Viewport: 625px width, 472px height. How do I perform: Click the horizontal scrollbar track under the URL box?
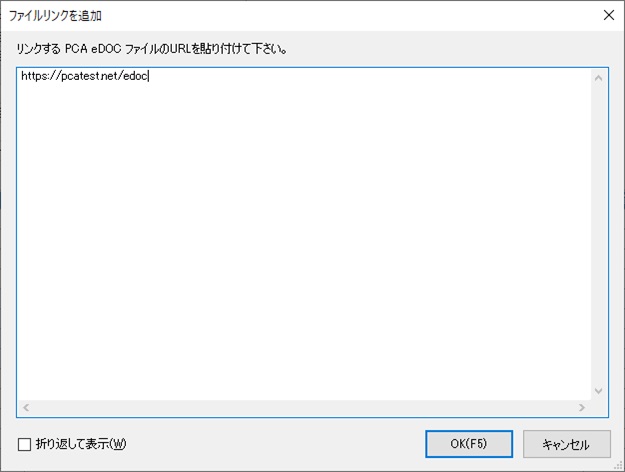[304, 407]
